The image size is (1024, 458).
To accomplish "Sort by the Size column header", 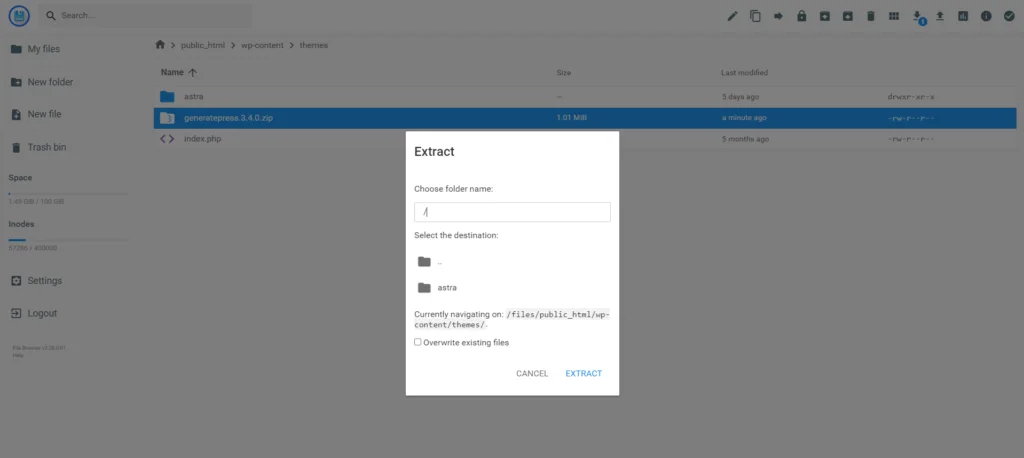I will 564,73.
